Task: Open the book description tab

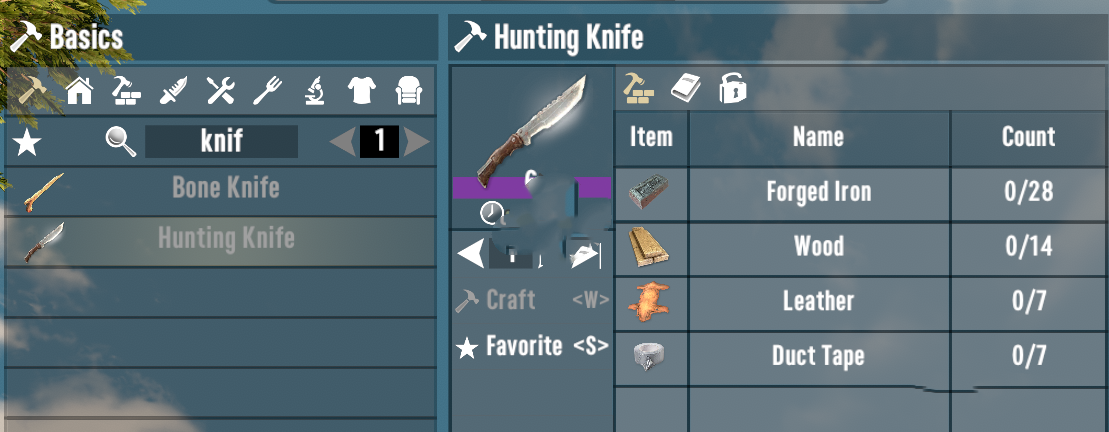Action: point(685,89)
